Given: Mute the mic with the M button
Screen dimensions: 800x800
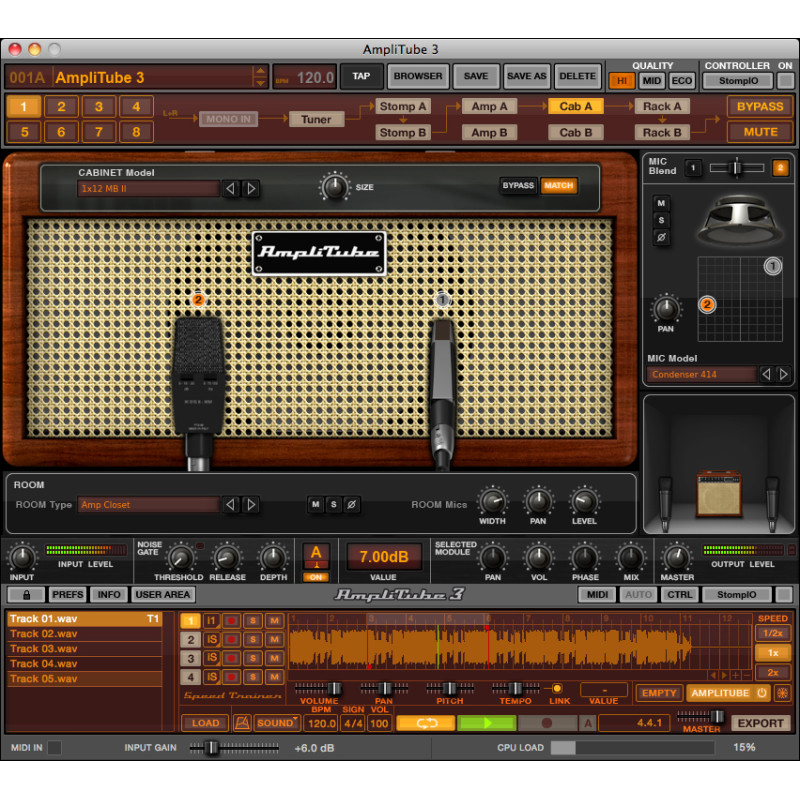Looking at the screenshot, I should [x=661, y=203].
